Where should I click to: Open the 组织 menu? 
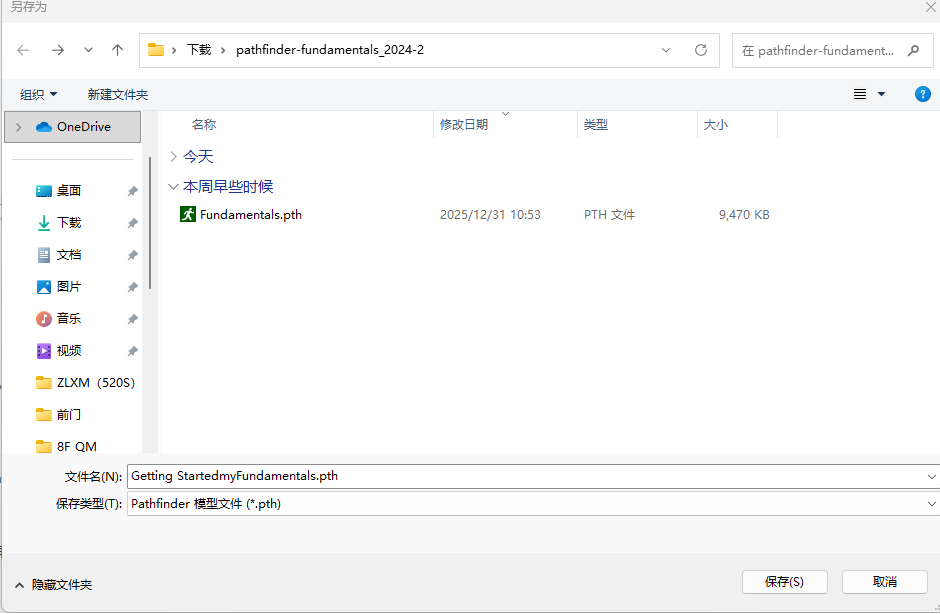pos(39,94)
